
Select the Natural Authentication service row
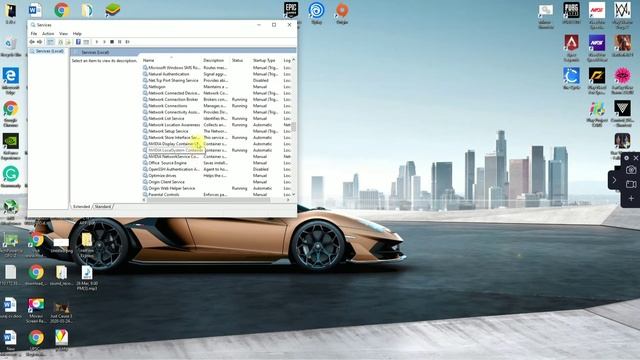(x=216, y=74)
